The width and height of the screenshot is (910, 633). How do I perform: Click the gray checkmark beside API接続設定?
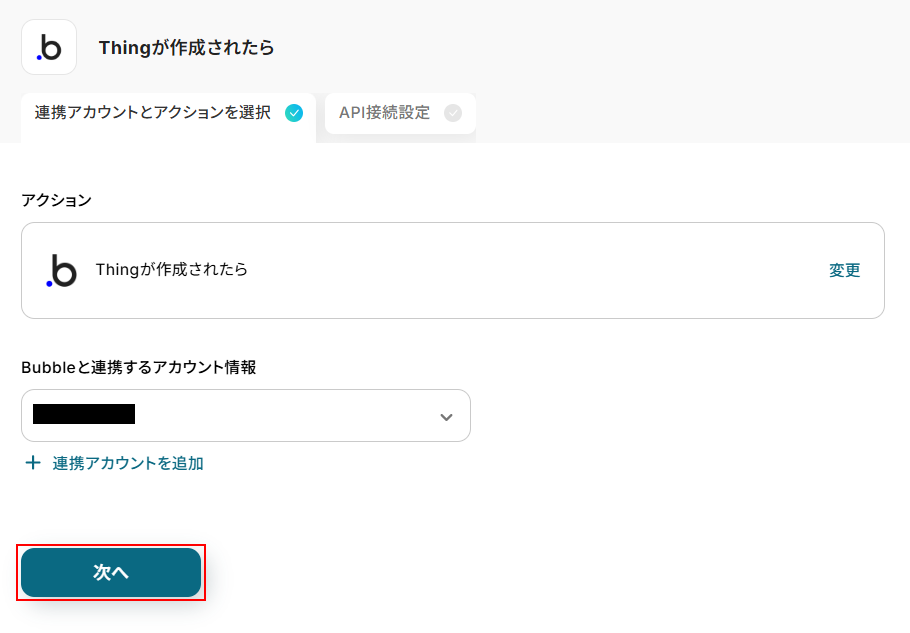453,113
